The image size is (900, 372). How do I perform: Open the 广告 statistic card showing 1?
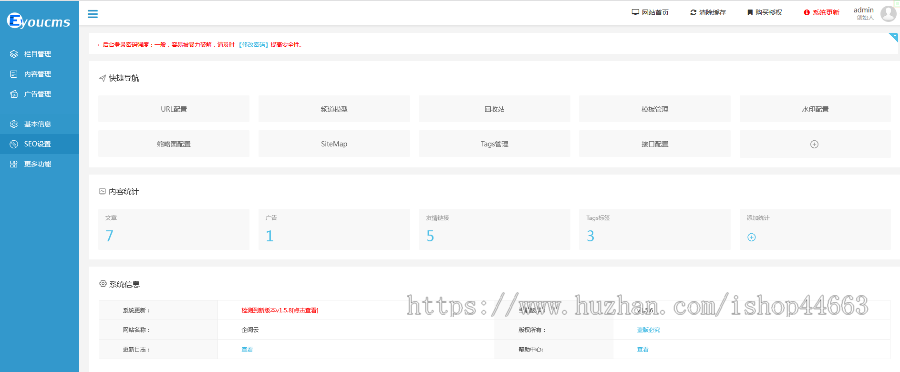point(334,229)
